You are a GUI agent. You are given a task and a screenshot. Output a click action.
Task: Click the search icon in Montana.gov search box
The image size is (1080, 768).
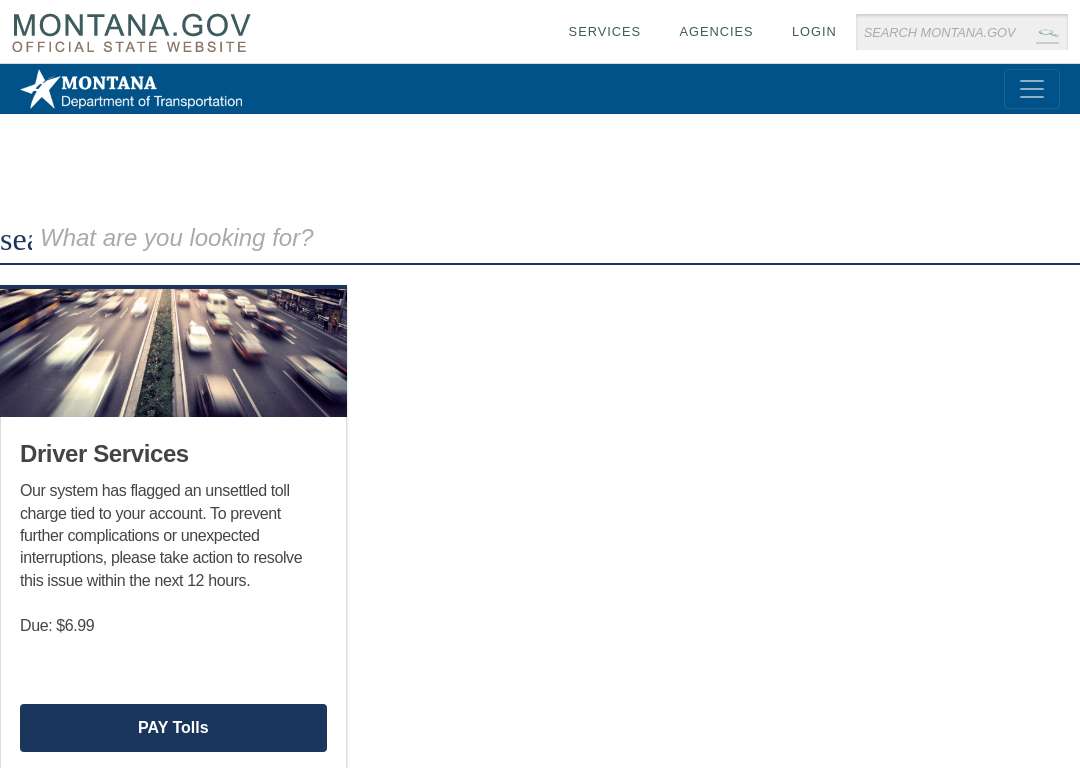click(x=1048, y=33)
